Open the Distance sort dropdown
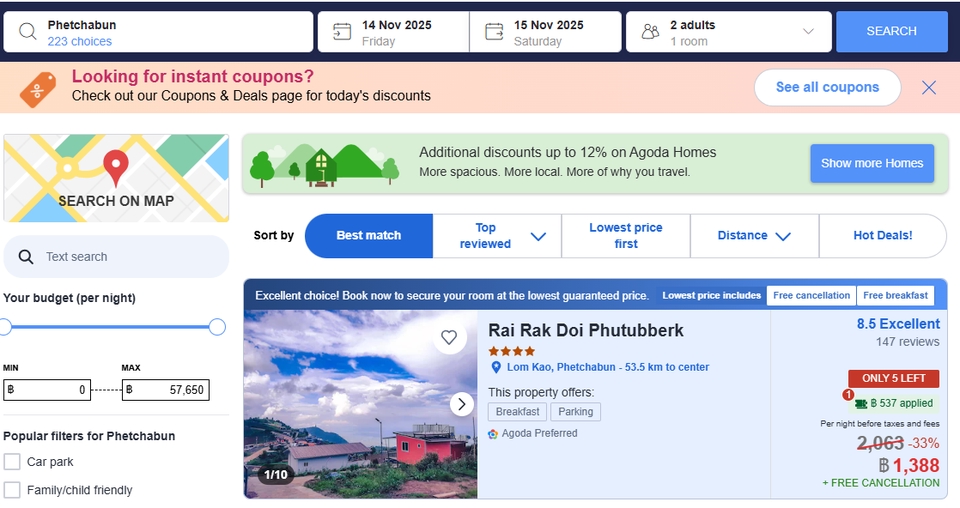 click(783, 236)
